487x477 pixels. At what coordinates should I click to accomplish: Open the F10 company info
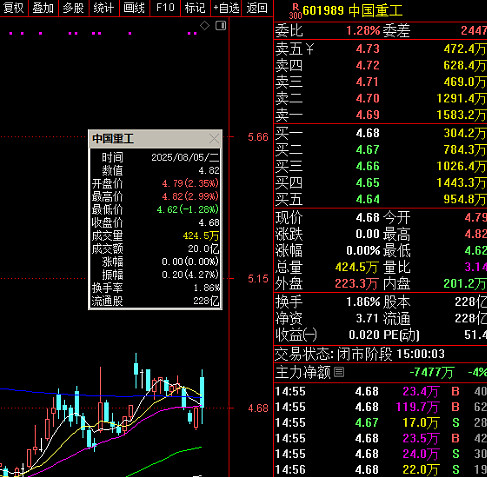click(165, 8)
